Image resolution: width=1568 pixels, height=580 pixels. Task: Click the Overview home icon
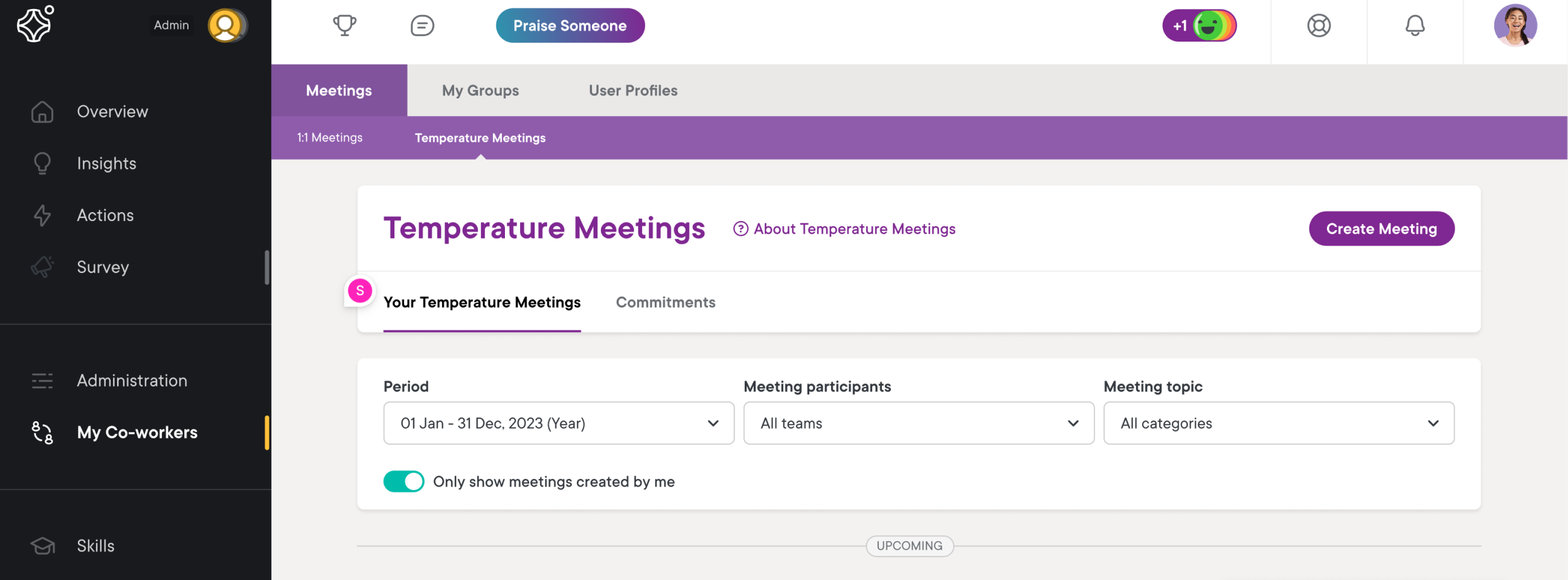point(42,112)
